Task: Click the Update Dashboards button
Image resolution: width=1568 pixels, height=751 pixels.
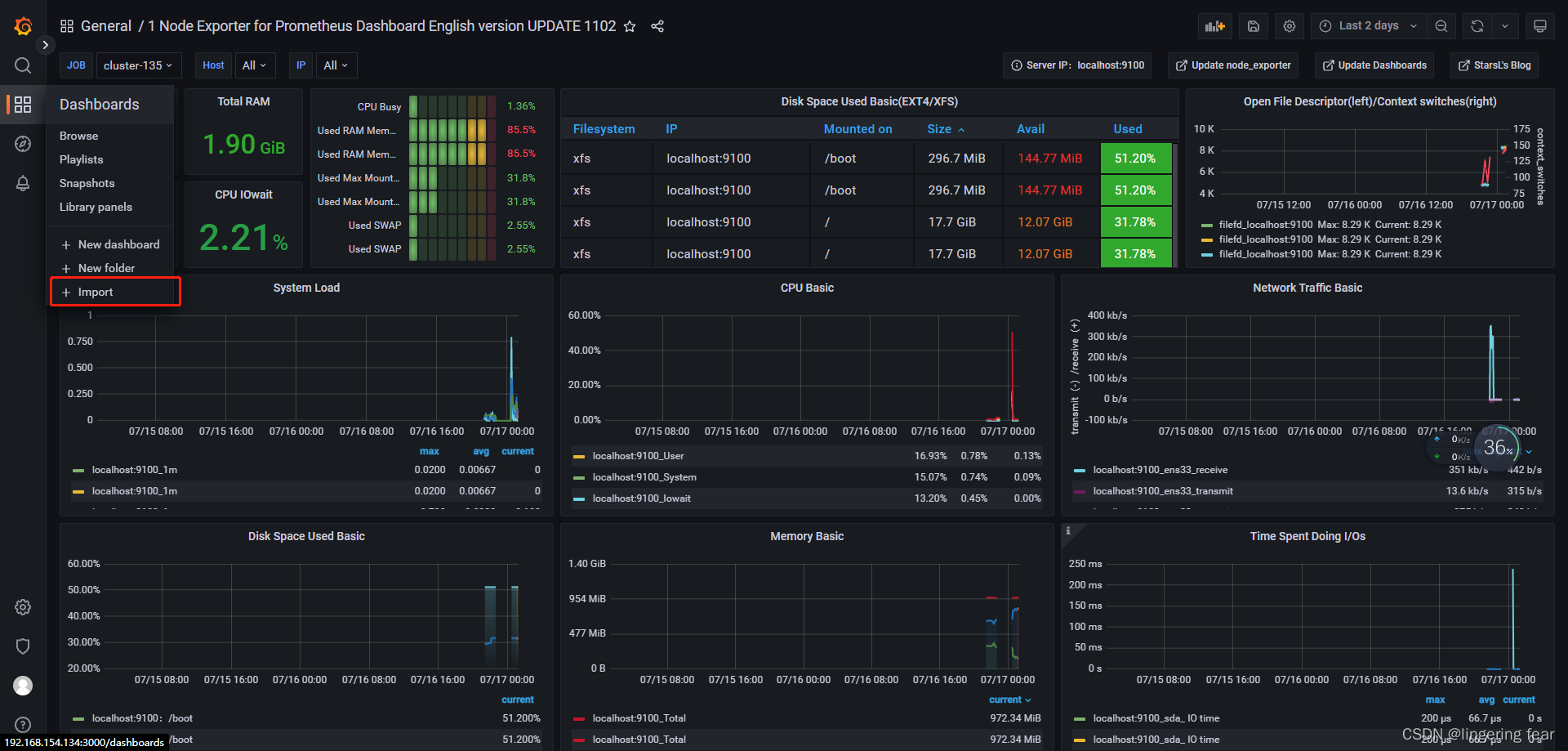Action: tap(1374, 65)
